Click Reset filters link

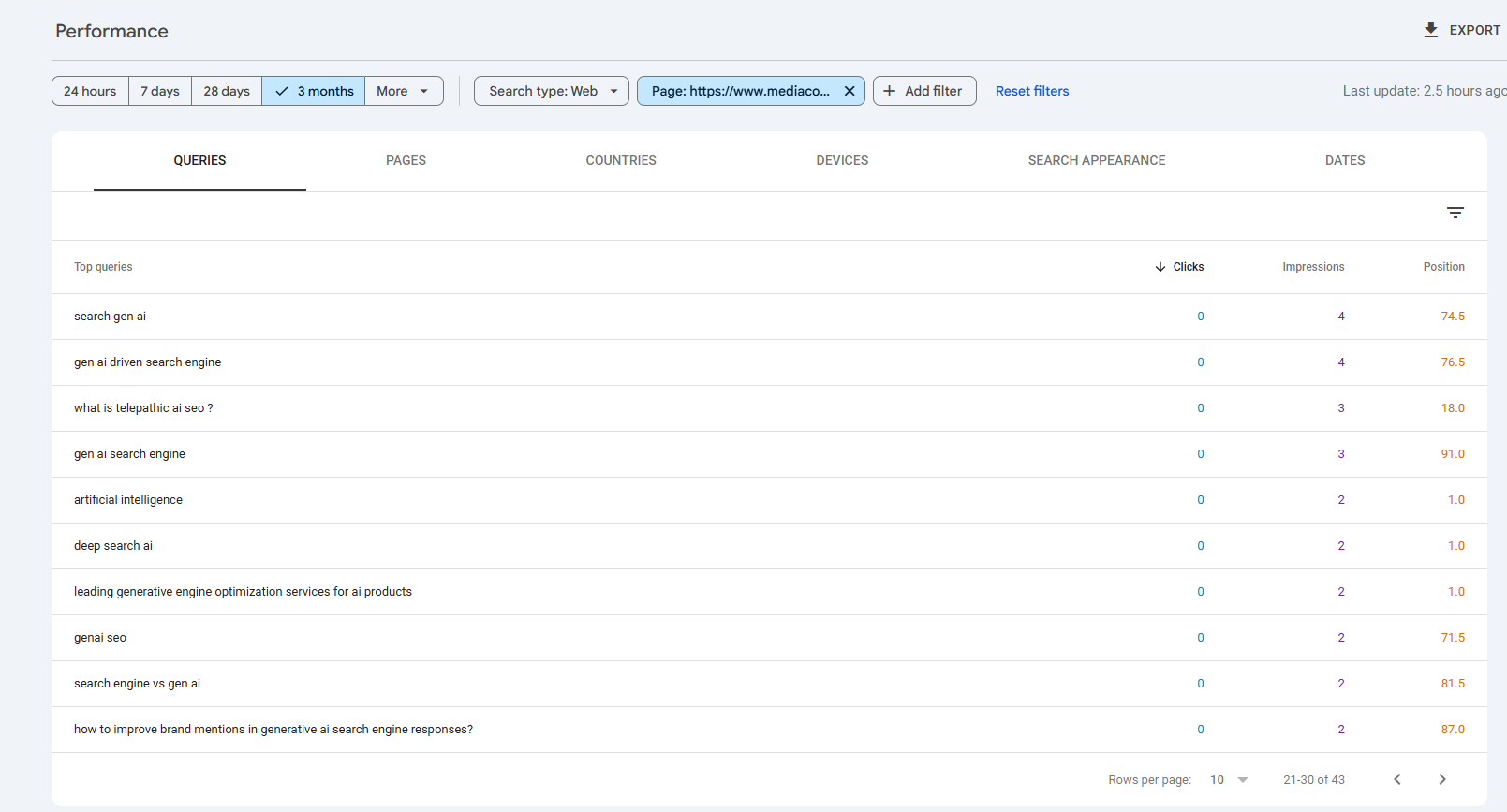click(1032, 91)
